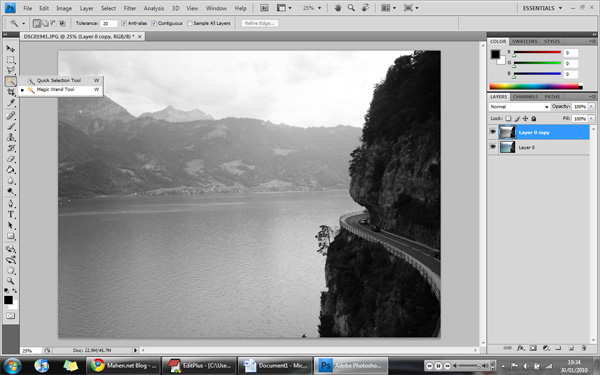This screenshot has height=375, width=600.
Task: Select the Move tool
Action: pos(10,49)
